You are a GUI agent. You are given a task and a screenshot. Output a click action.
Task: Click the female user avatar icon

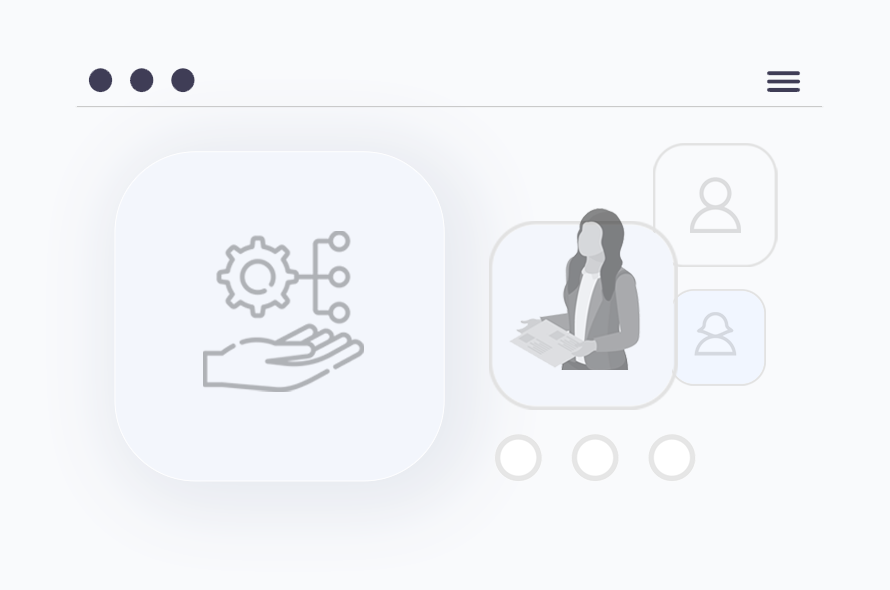[x=715, y=334]
